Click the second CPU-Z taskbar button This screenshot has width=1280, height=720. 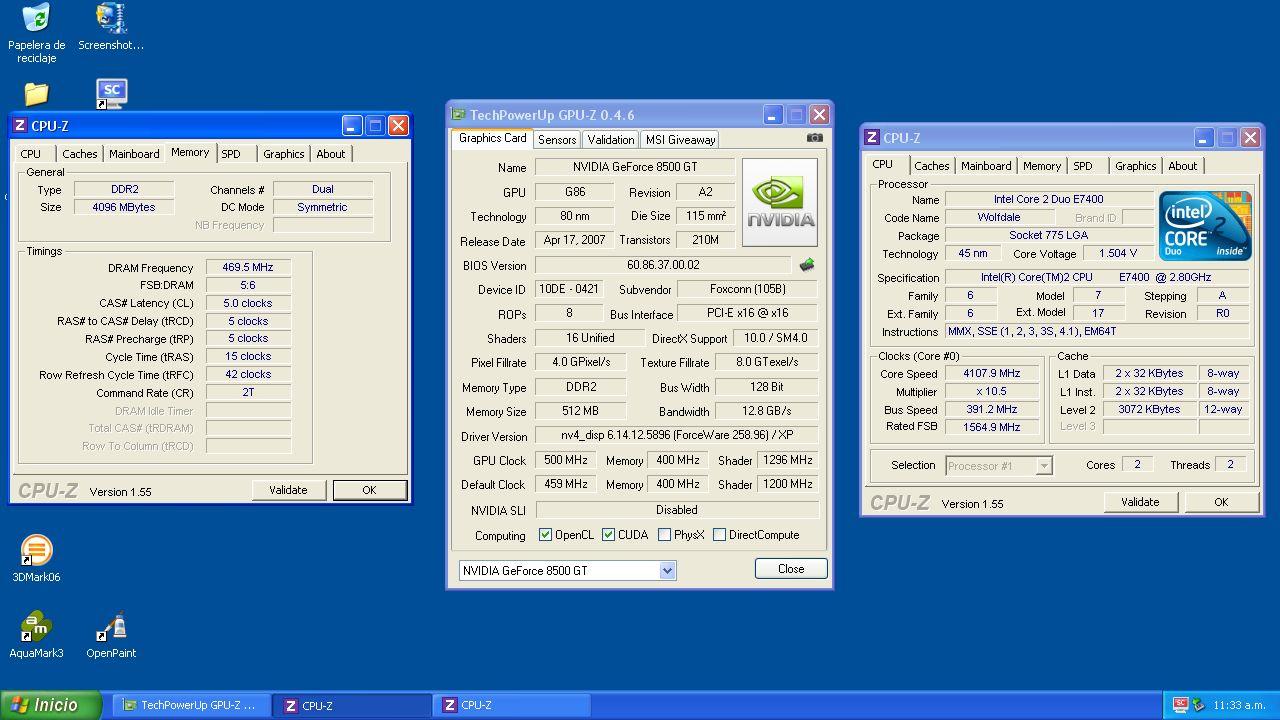click(513, 705)
